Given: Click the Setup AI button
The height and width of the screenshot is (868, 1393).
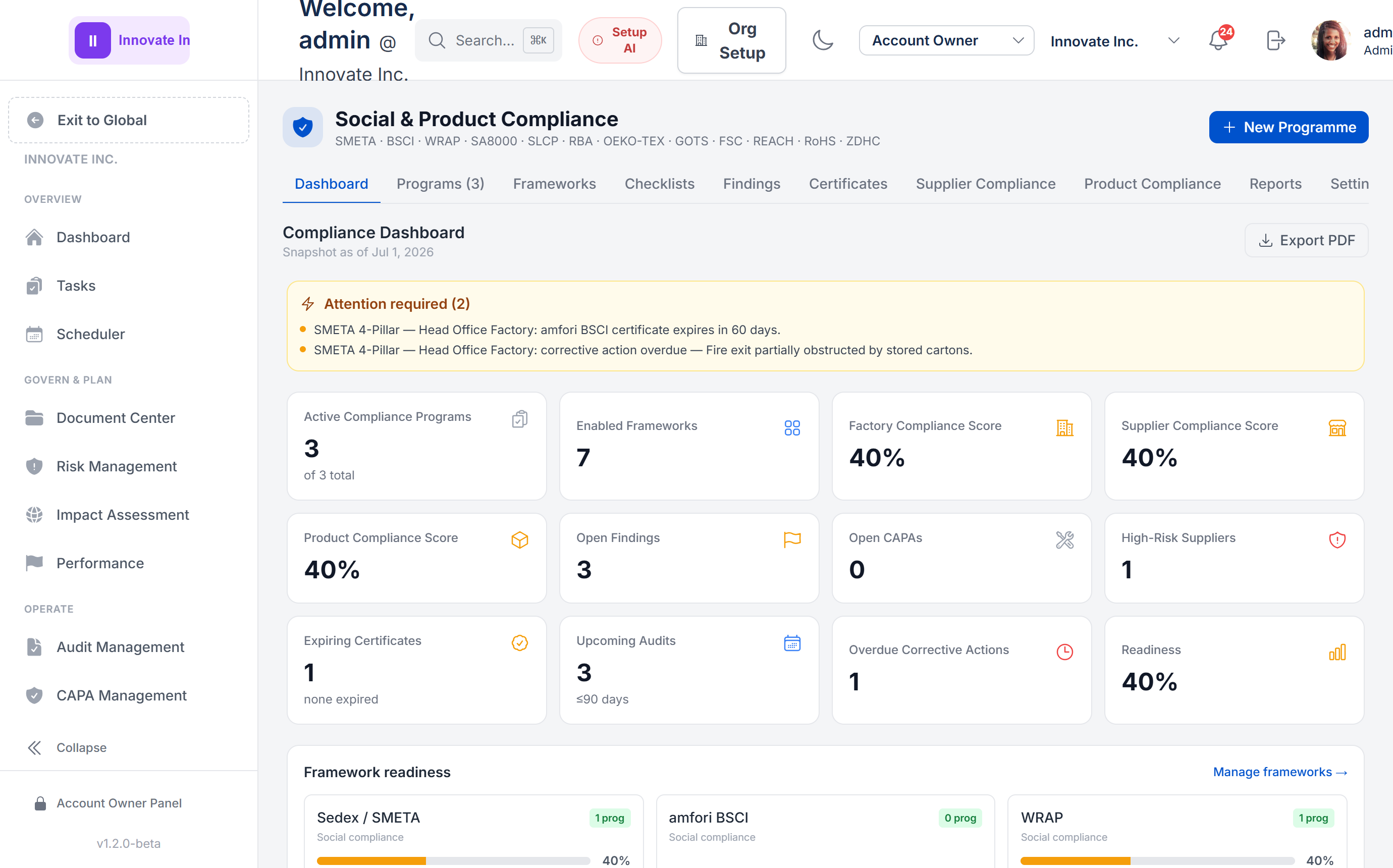Looking at the screenshot, I should 620,40.
